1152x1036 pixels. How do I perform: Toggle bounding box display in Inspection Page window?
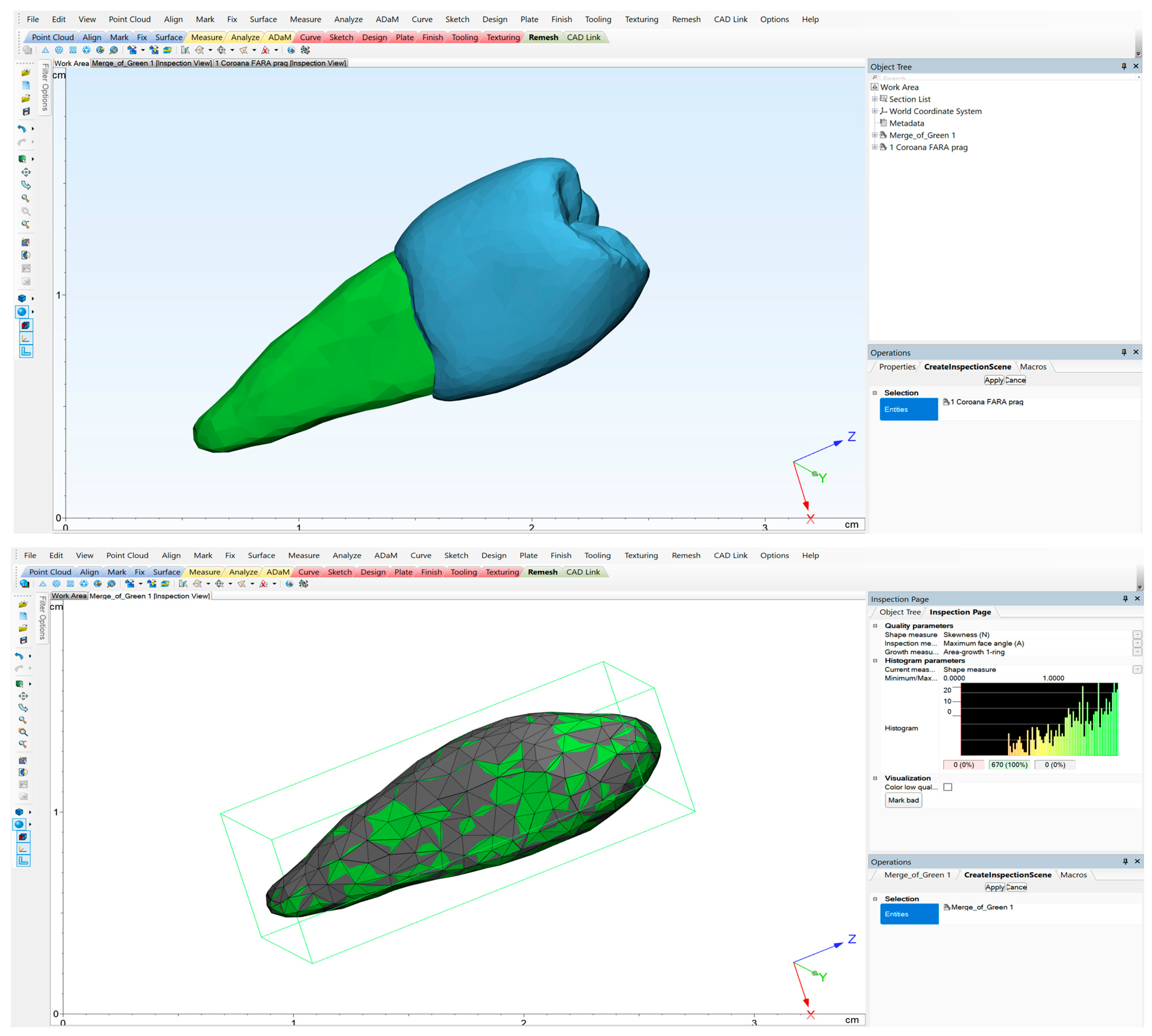(23, 837)
